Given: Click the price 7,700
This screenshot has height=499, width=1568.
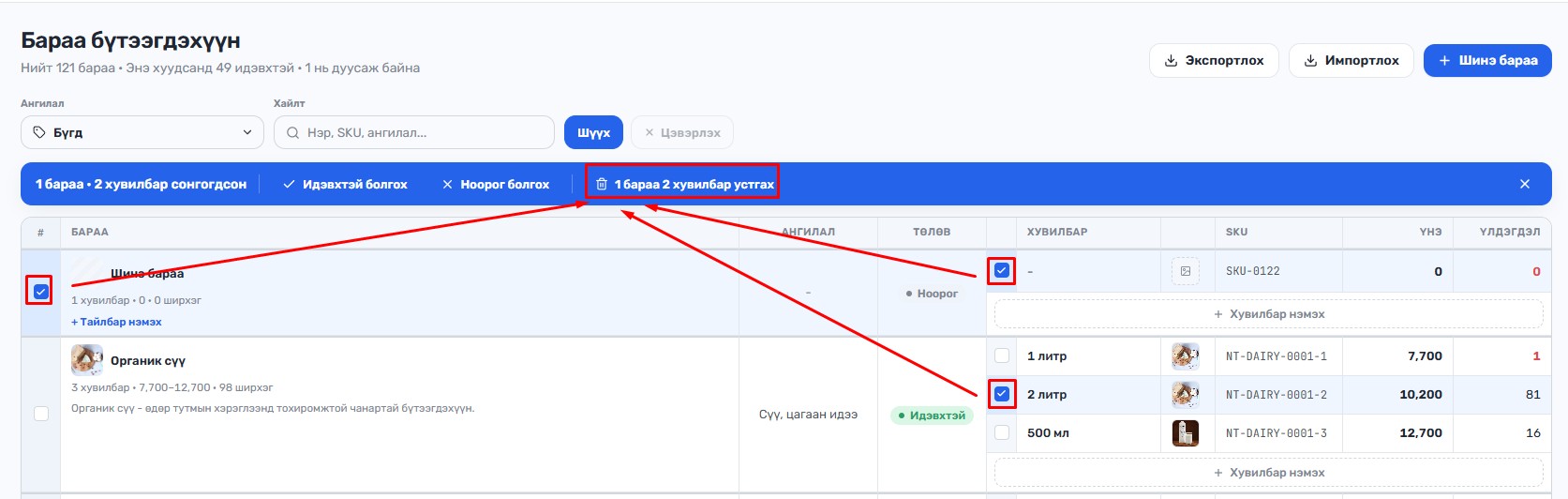Looking at the screenshot, I should click(1425, 356).
